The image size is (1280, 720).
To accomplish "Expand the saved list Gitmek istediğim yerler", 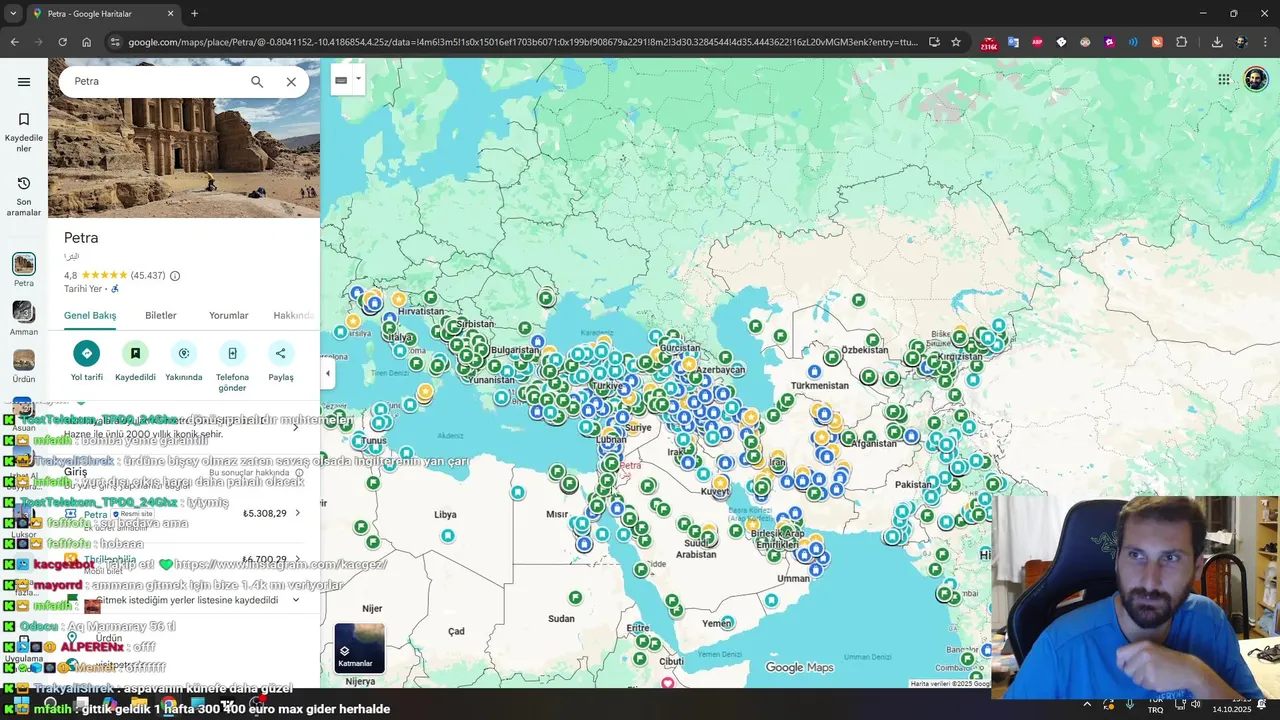I will [x=184, y=601].
